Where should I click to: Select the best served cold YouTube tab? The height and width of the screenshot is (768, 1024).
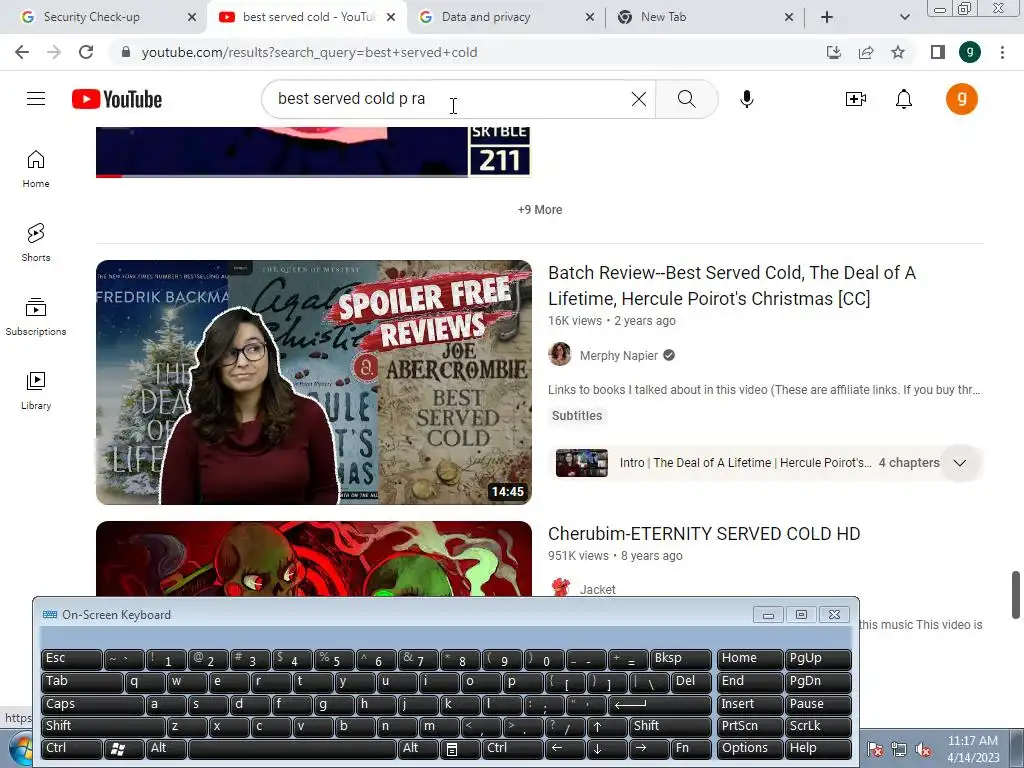[x=306, y=17]
